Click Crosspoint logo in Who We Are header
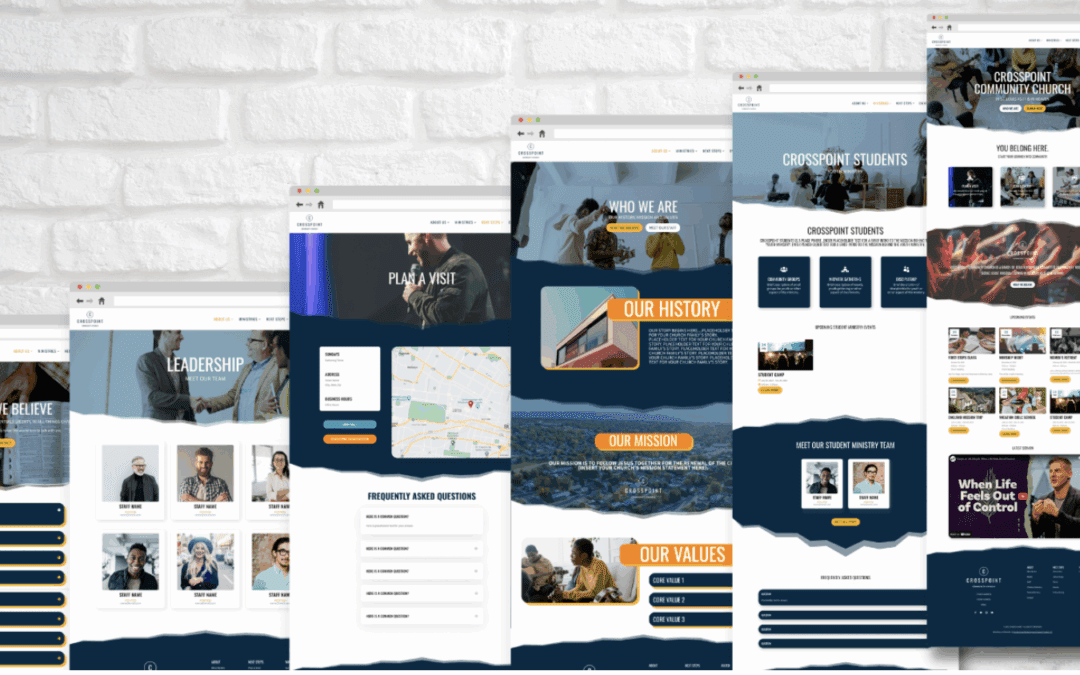 coord(530,150)
